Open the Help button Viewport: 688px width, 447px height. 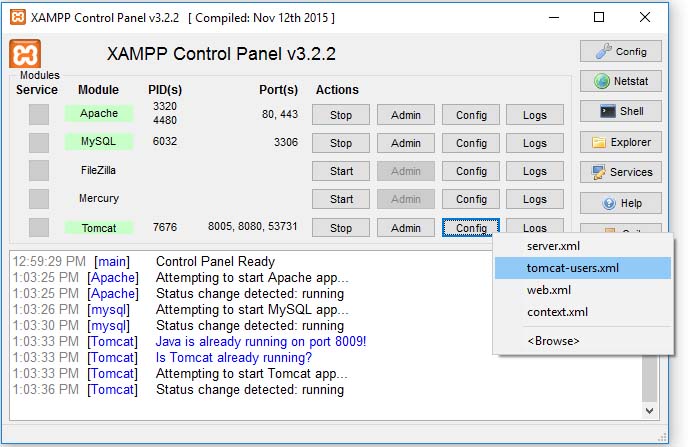[x=620, y=203]
